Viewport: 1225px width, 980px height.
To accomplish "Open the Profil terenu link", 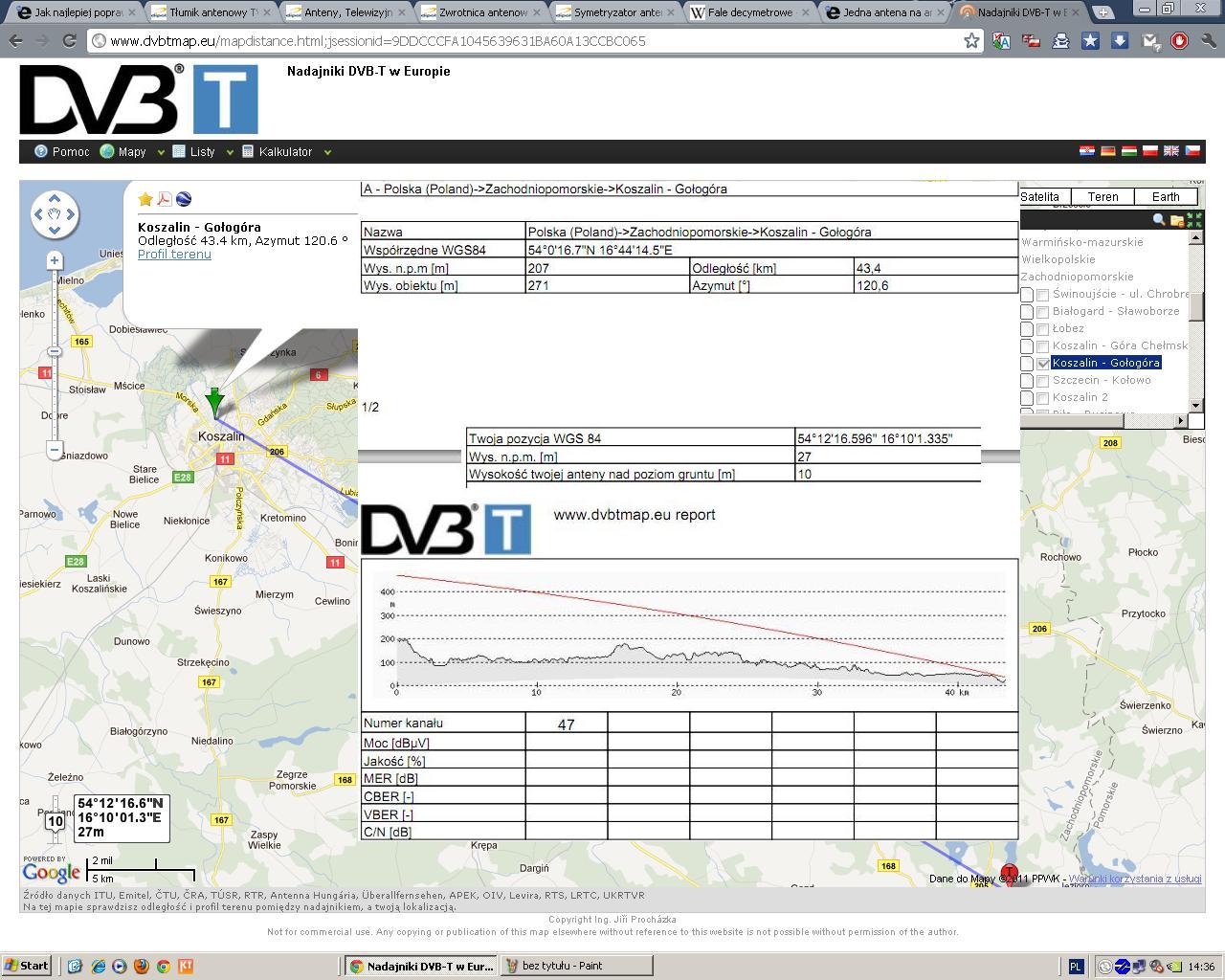I will (x=174, y=254).
